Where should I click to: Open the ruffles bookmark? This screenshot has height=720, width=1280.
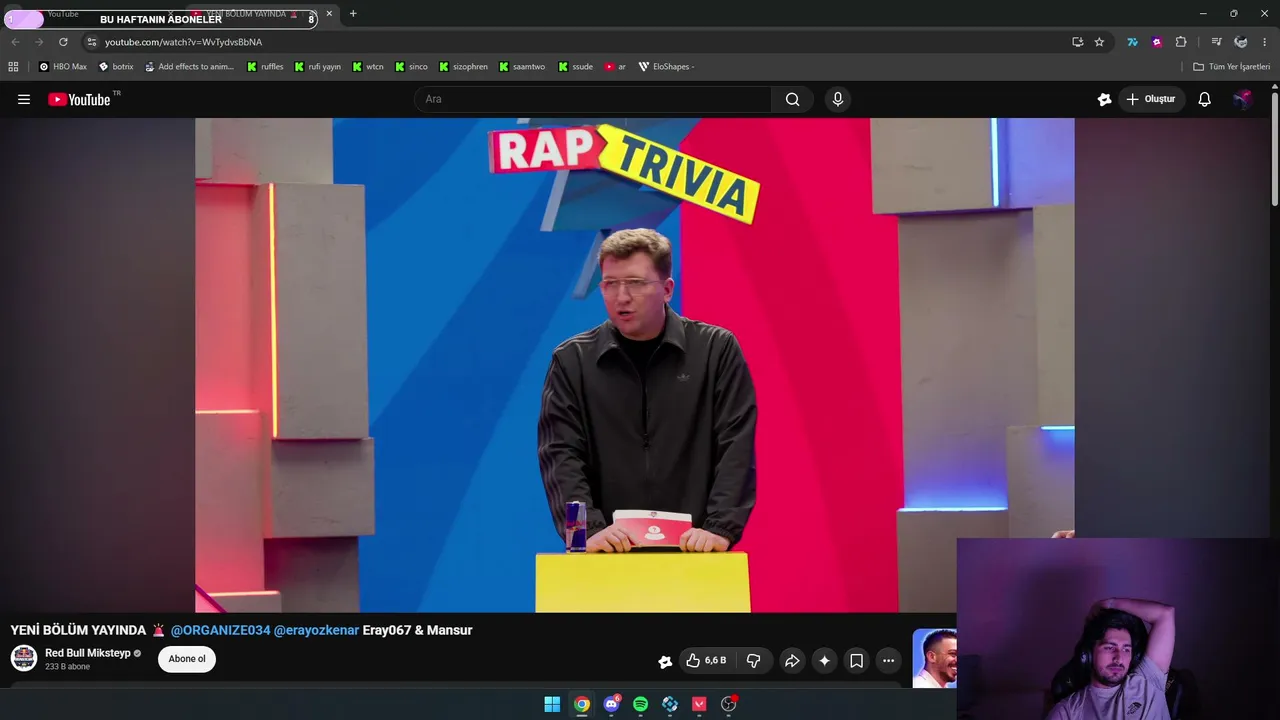pos(265,67)
